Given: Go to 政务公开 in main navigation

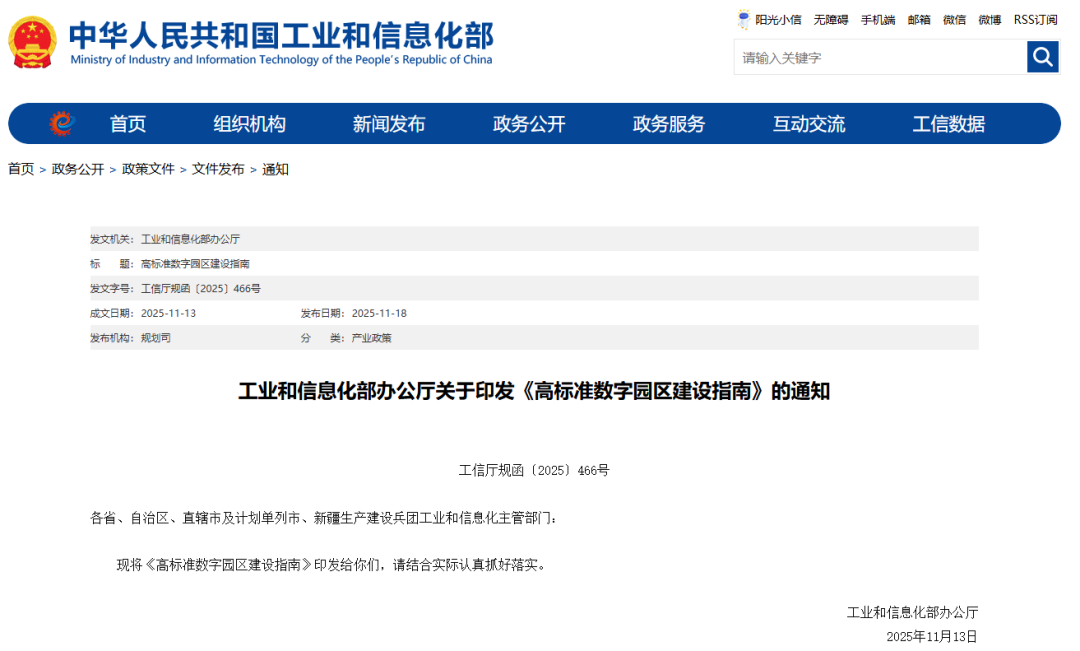Looking at the screenshot, I should coord(529,124).
